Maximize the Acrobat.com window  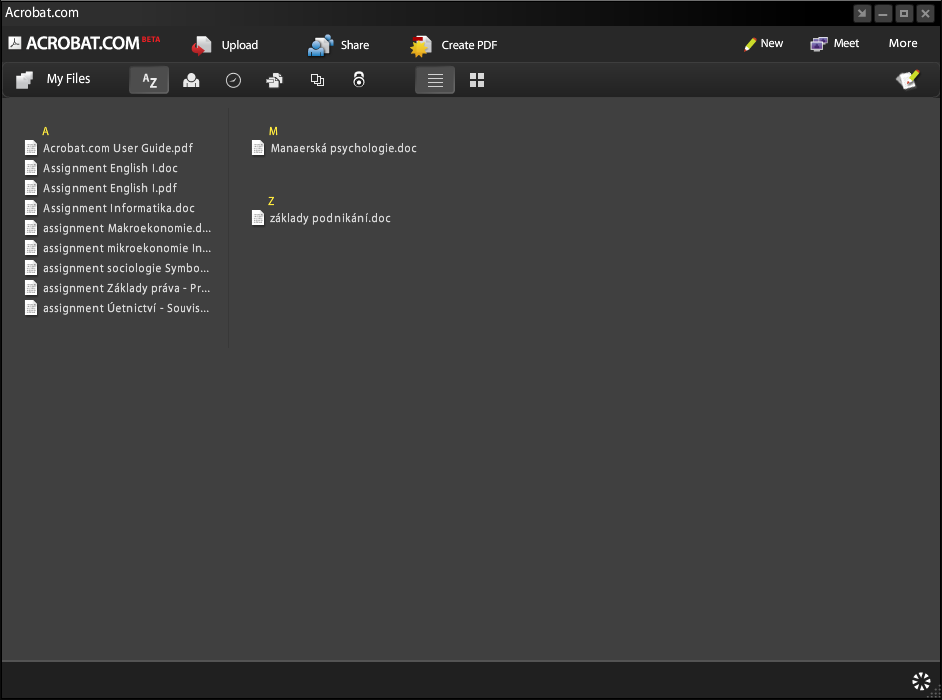coord(904,13)
